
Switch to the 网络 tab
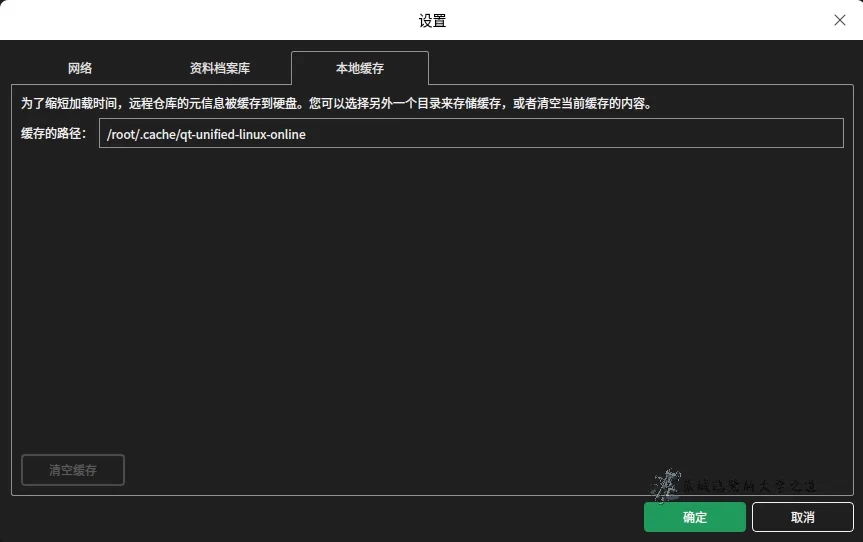point(80,69)
